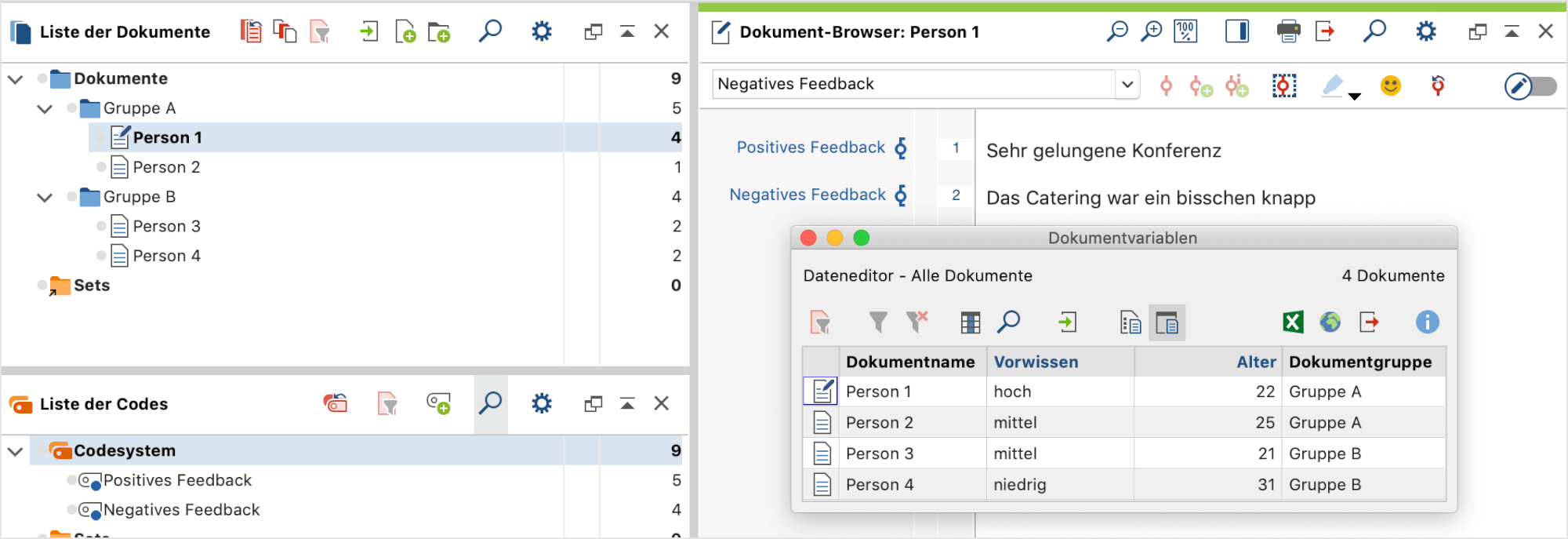Toggle activation circle for Gruppe B
Screen dimensions: 1568x539
[x=72, y=197]
